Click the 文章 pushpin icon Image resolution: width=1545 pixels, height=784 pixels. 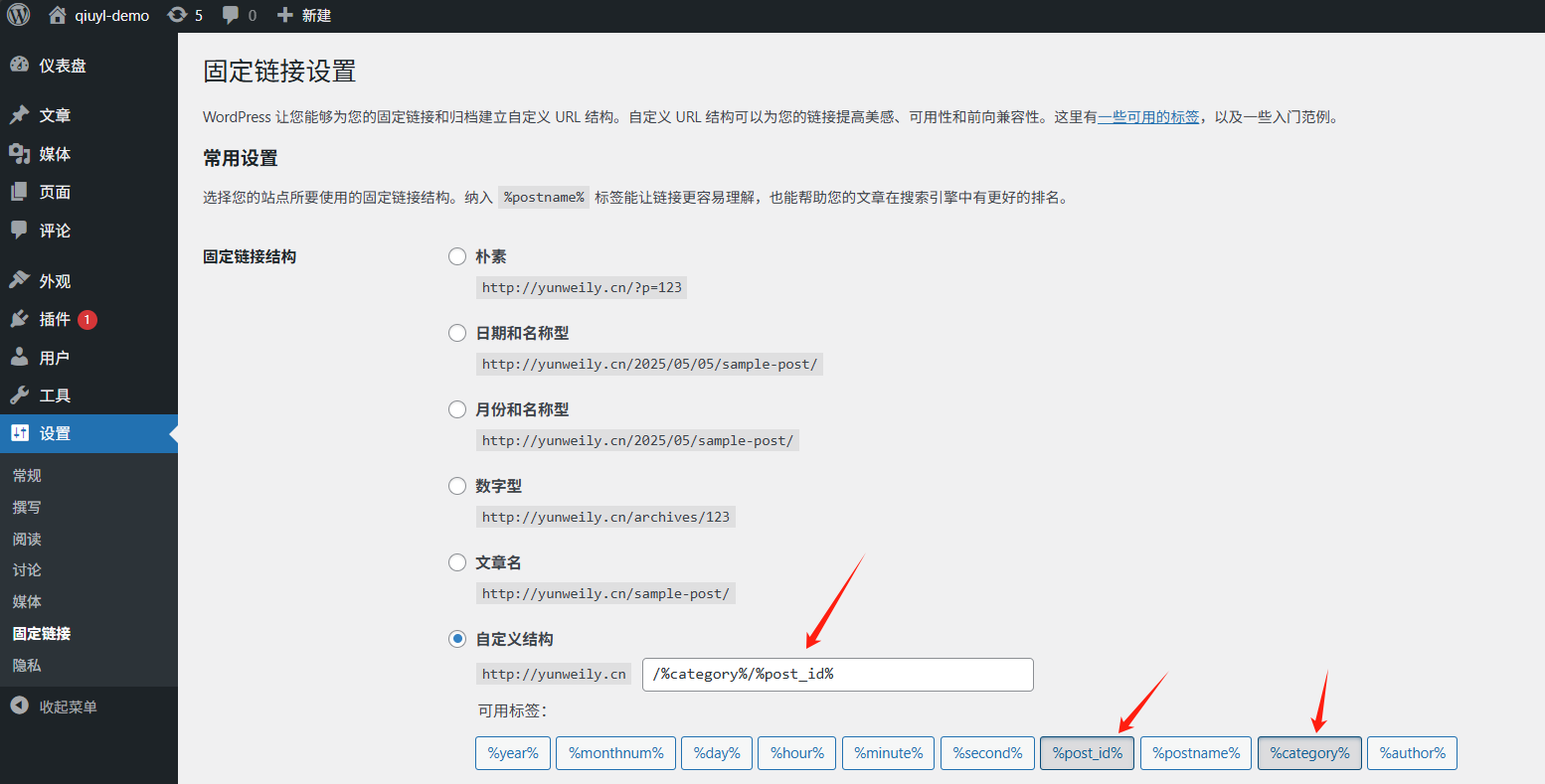(19, 115)
